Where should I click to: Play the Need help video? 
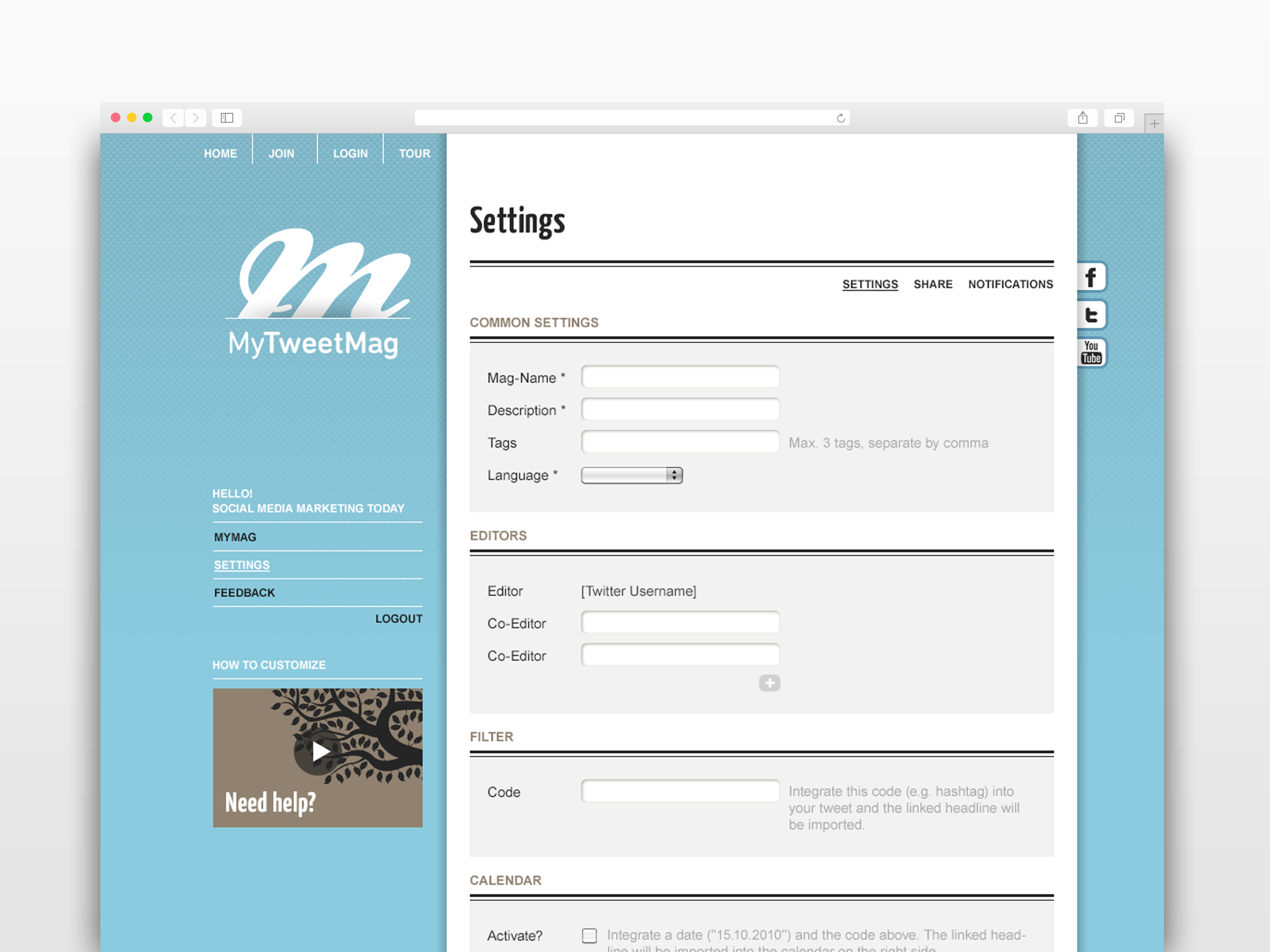click(317, 751)
